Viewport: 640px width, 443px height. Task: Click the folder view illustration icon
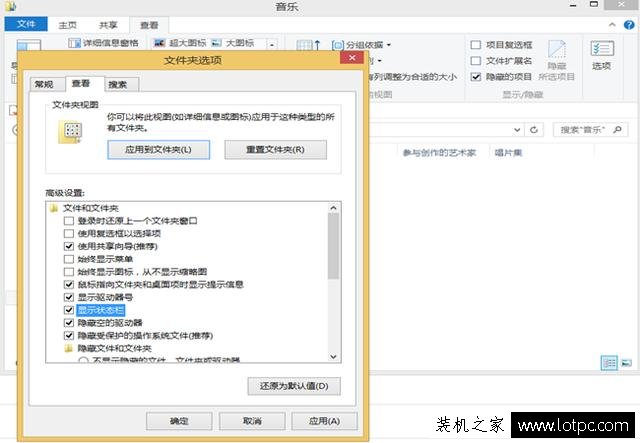pyautogui.click(x=70, y=131)
